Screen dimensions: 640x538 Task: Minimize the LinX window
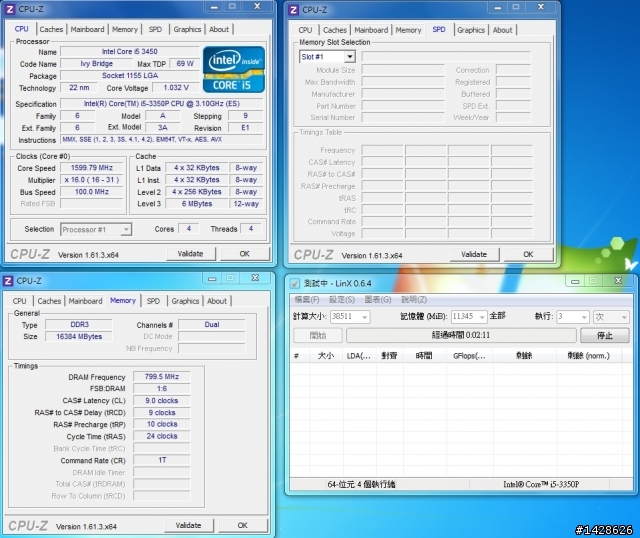pyautogui.click(x=575, y=281)
